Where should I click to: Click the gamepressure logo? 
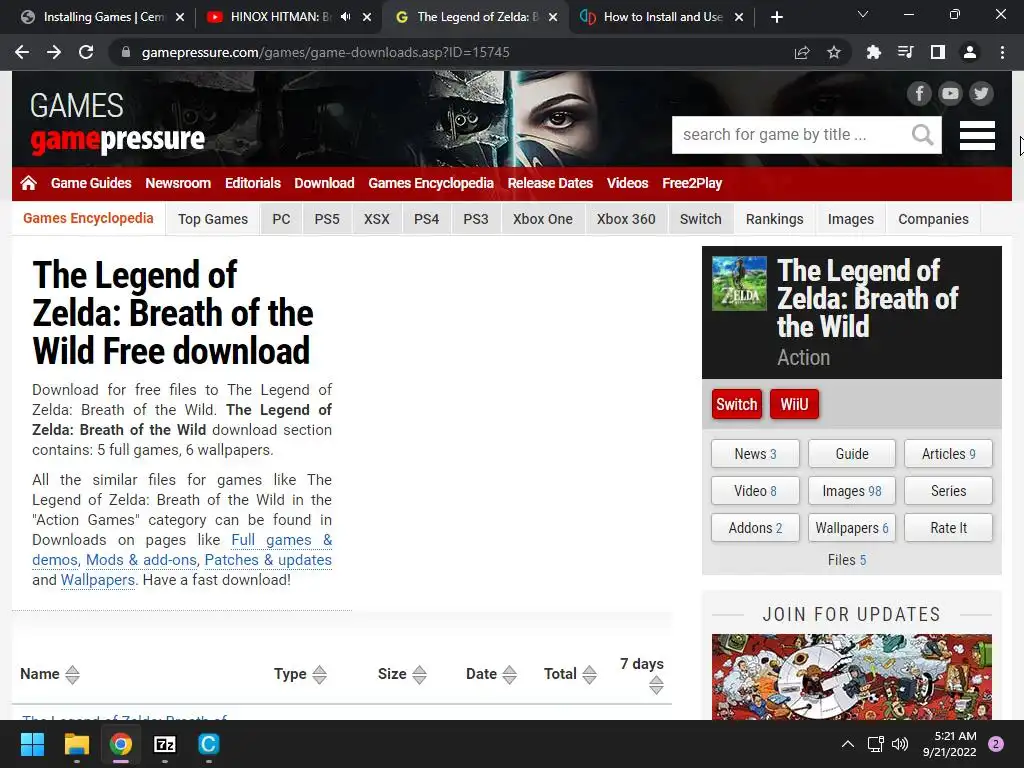[x=117, y=124]
